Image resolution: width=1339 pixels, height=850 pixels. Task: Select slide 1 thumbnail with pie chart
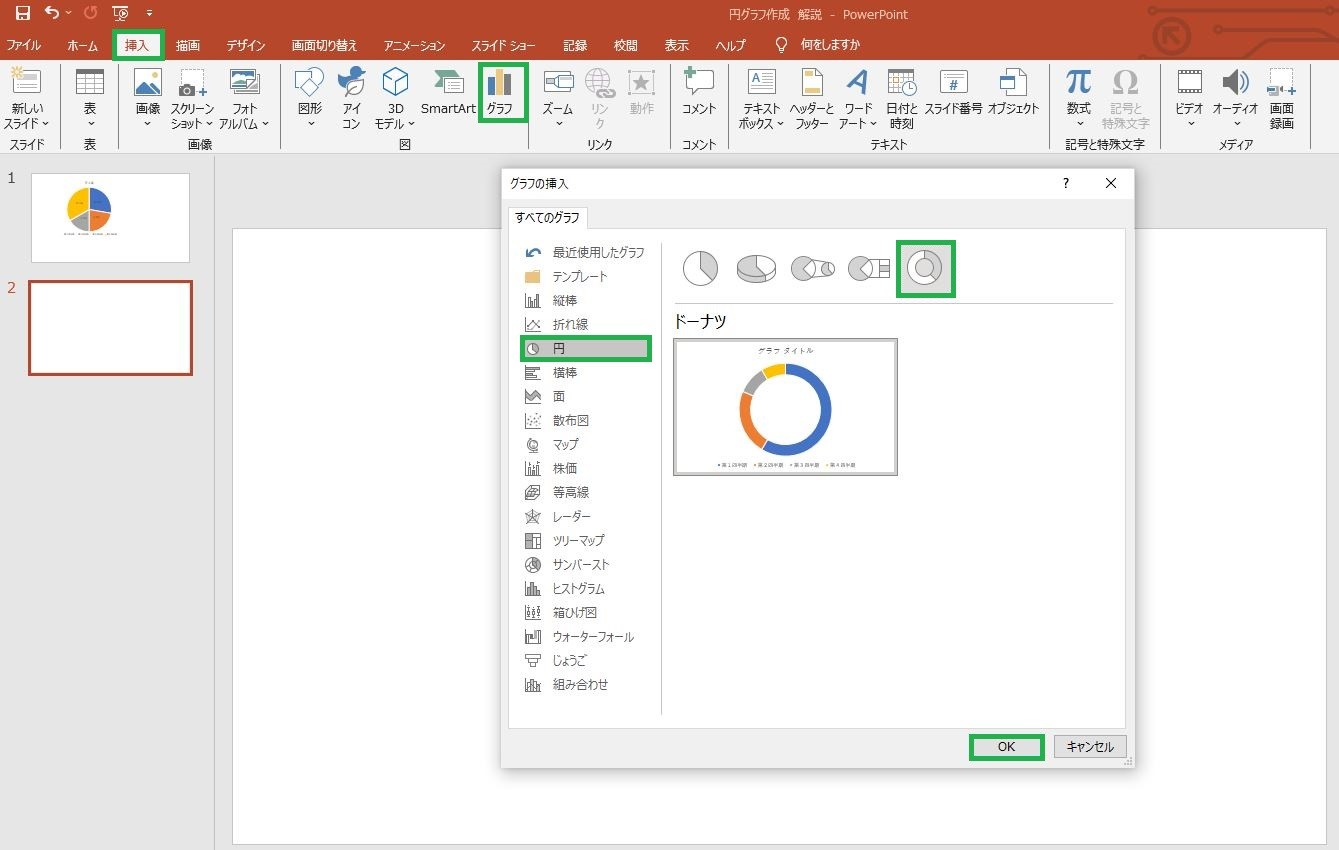click(110, 218)
